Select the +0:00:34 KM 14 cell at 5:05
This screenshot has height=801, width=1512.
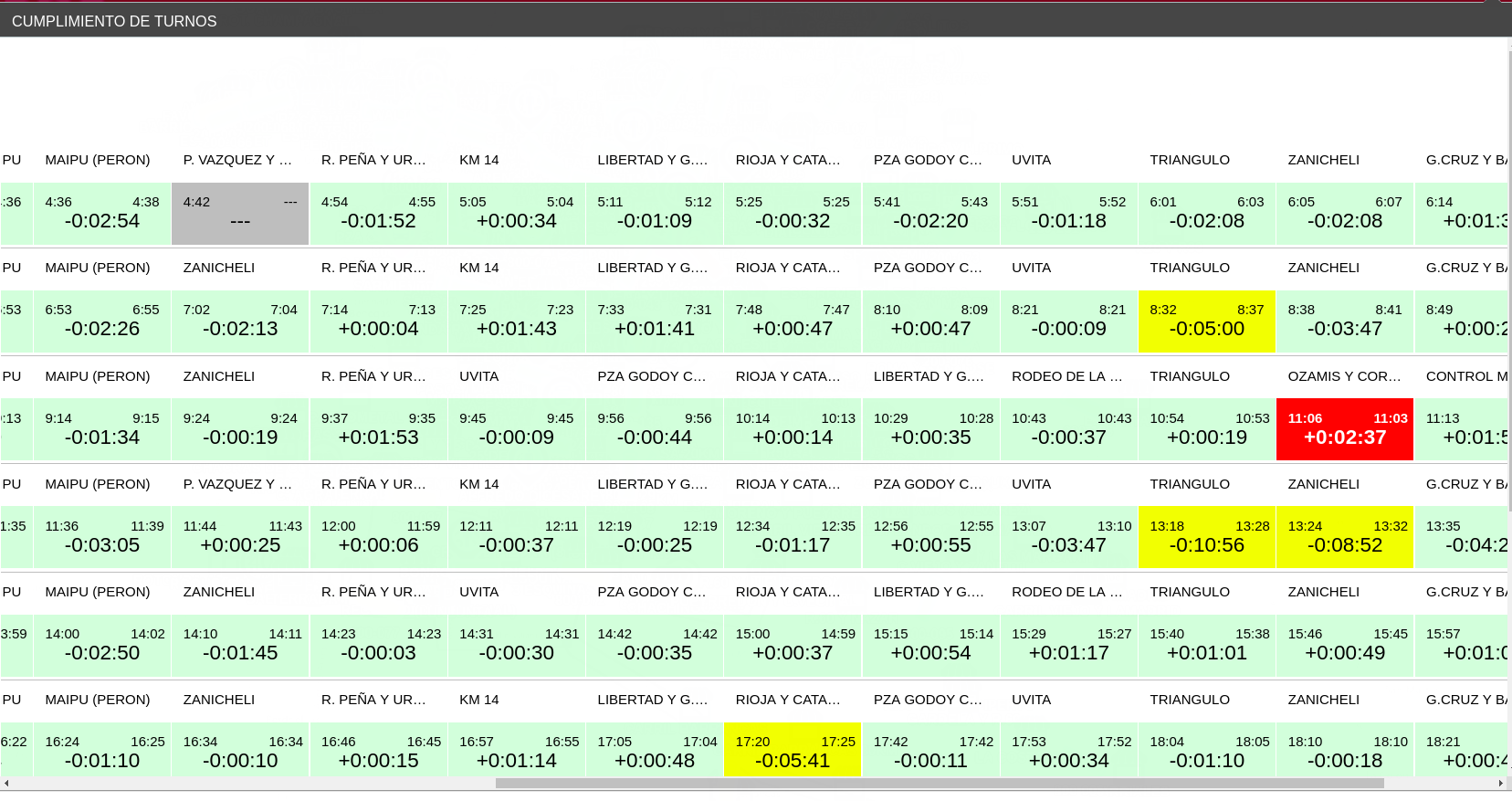[x=516, y=214]
